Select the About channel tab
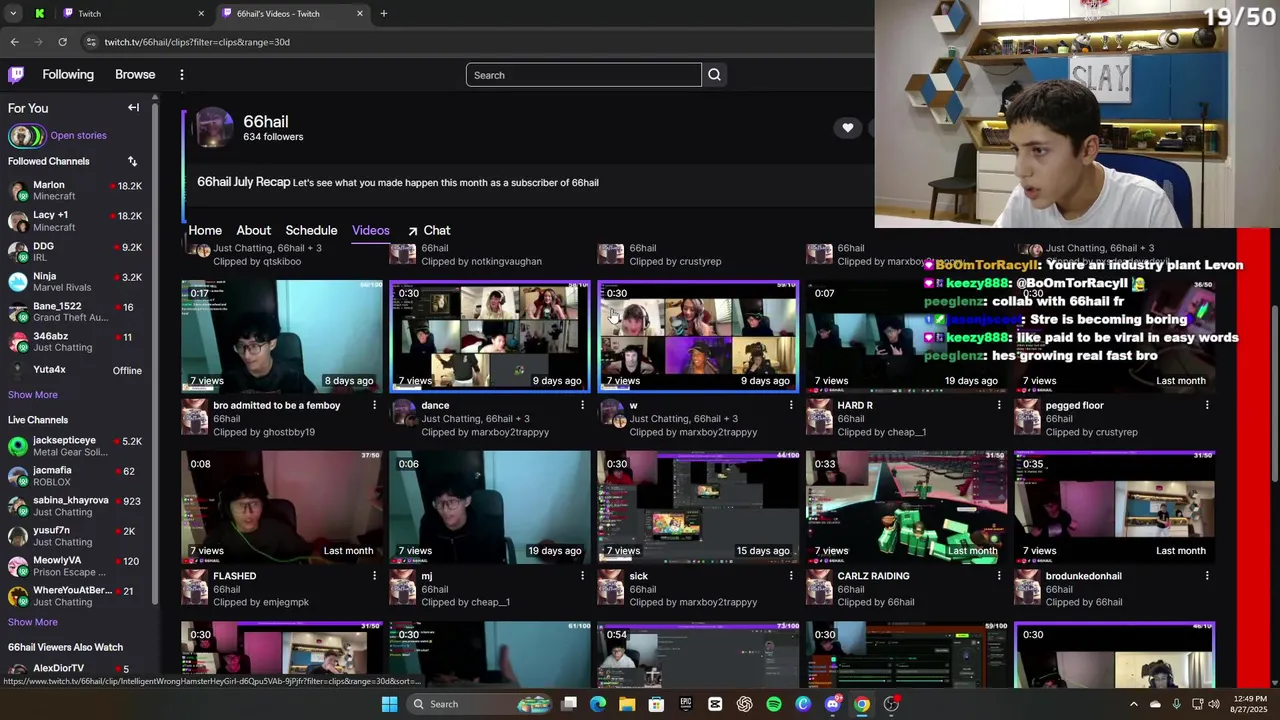 253,230
